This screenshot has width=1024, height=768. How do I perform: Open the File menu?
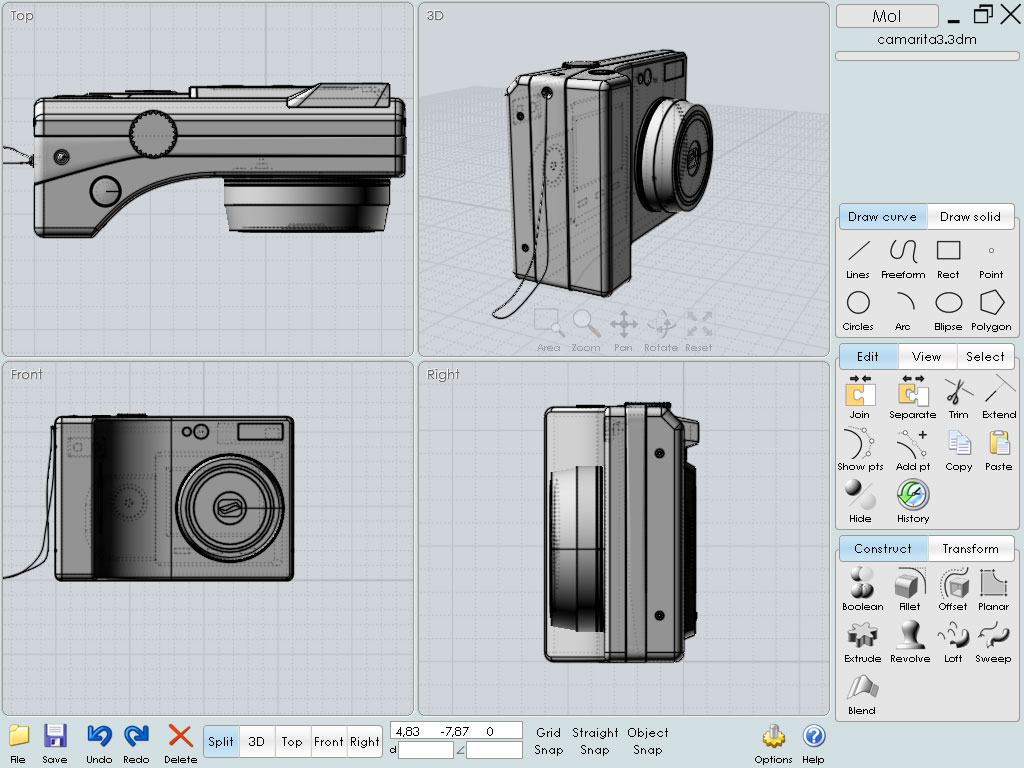(18, 739)
